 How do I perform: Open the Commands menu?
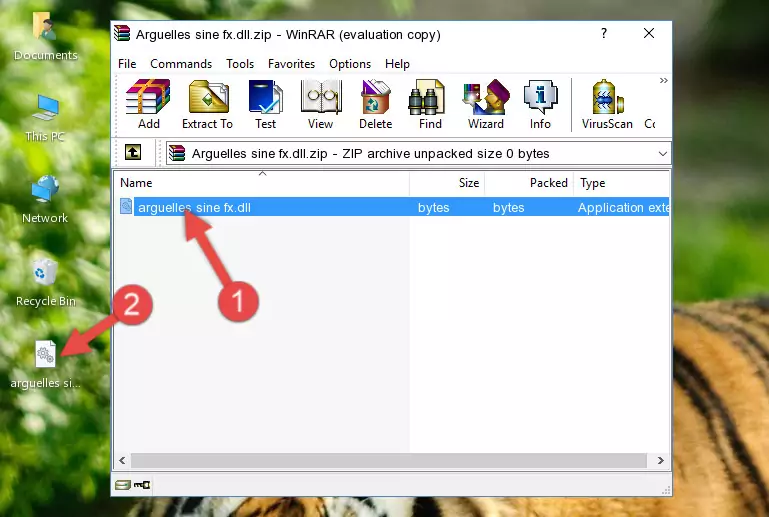[181, 64]
